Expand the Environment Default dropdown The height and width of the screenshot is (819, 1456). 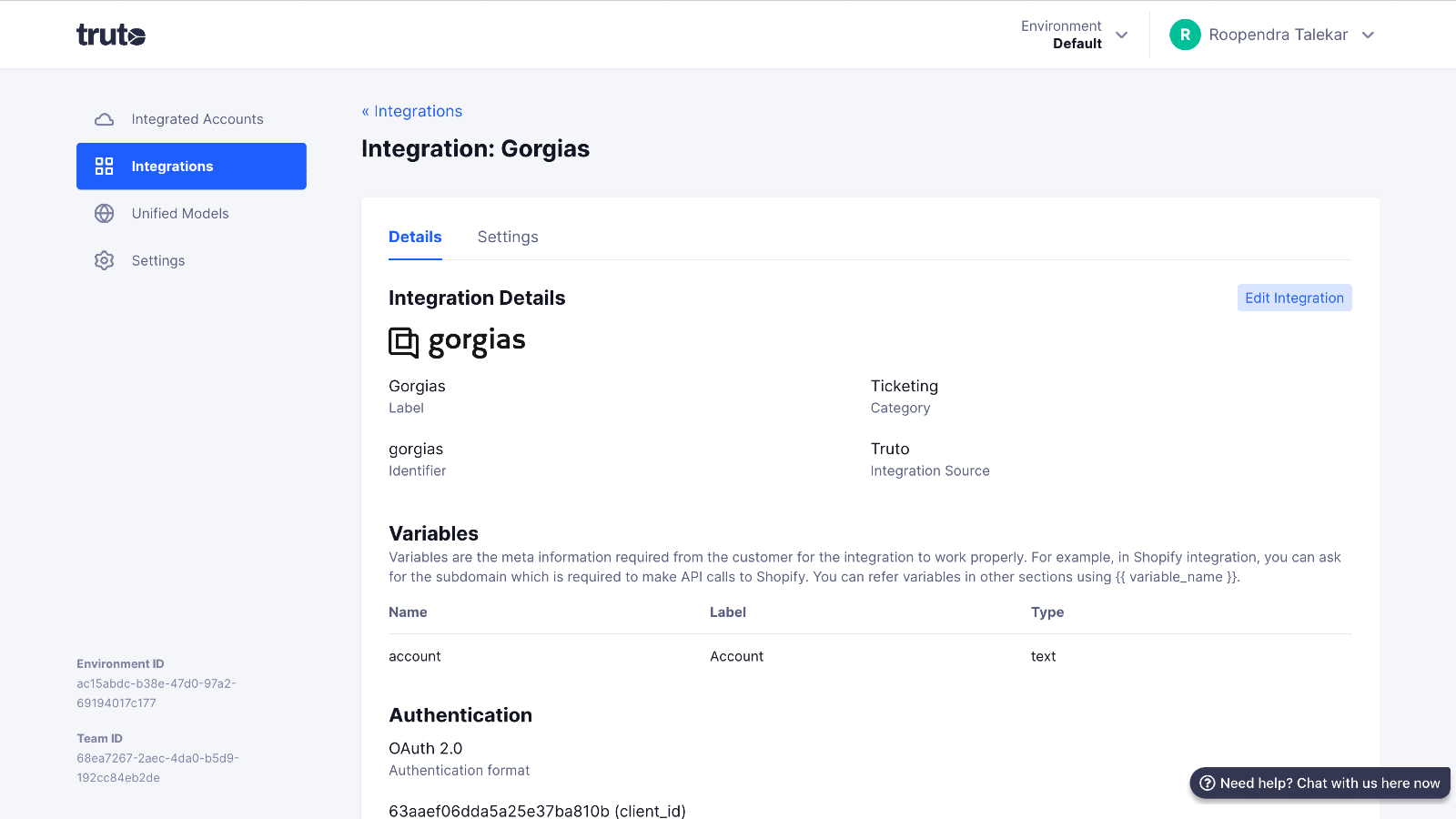(x=1077, y=35)
